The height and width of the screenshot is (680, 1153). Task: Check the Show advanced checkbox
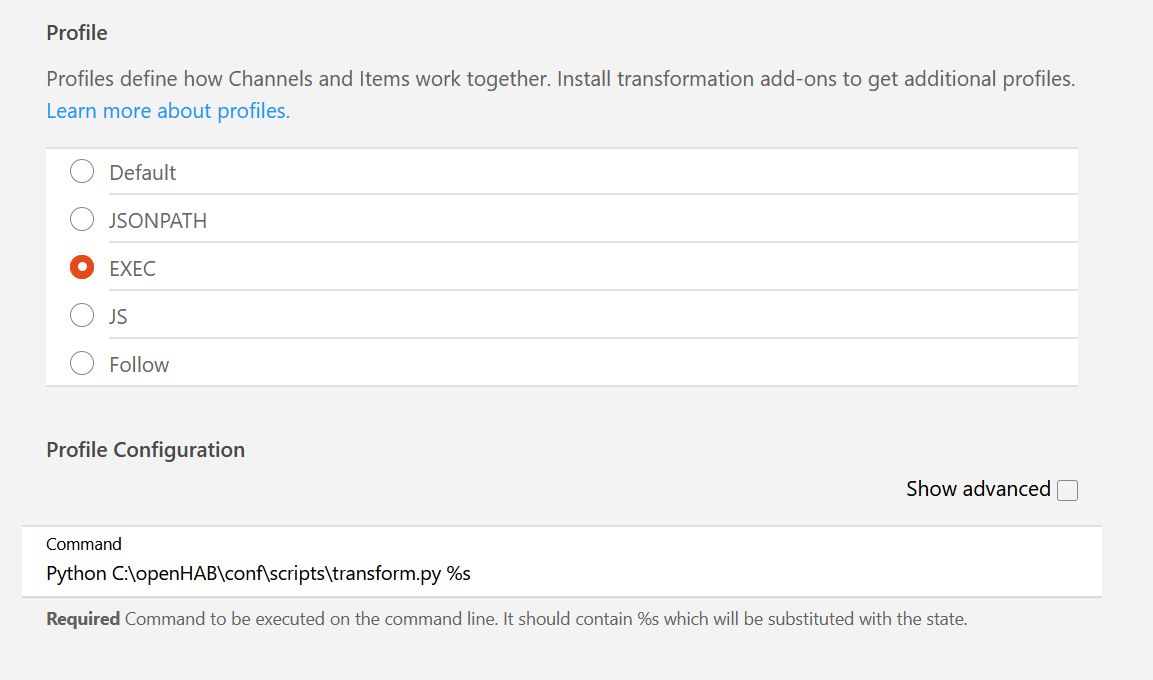coord(1067,489)
